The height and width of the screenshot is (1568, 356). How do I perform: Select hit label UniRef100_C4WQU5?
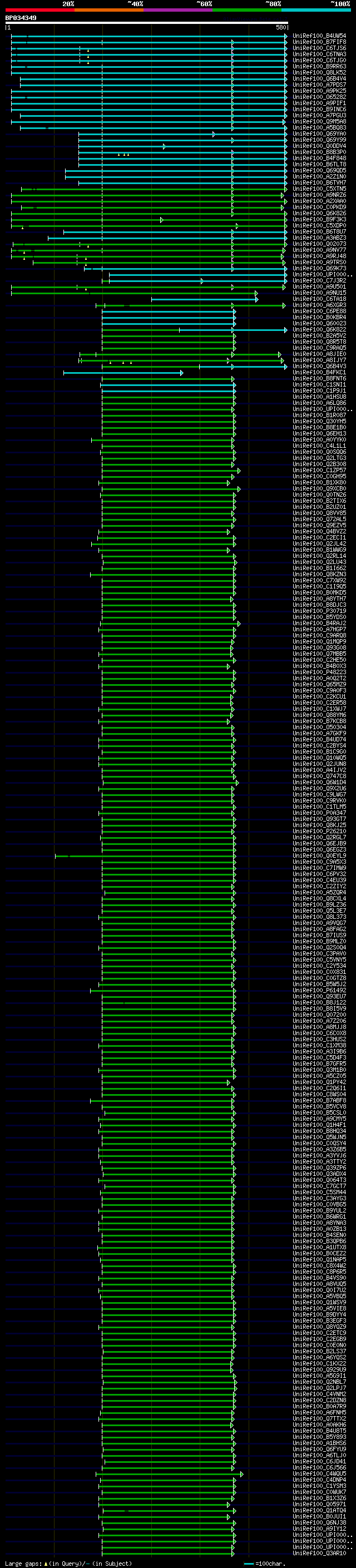(x=319, y=1473)
